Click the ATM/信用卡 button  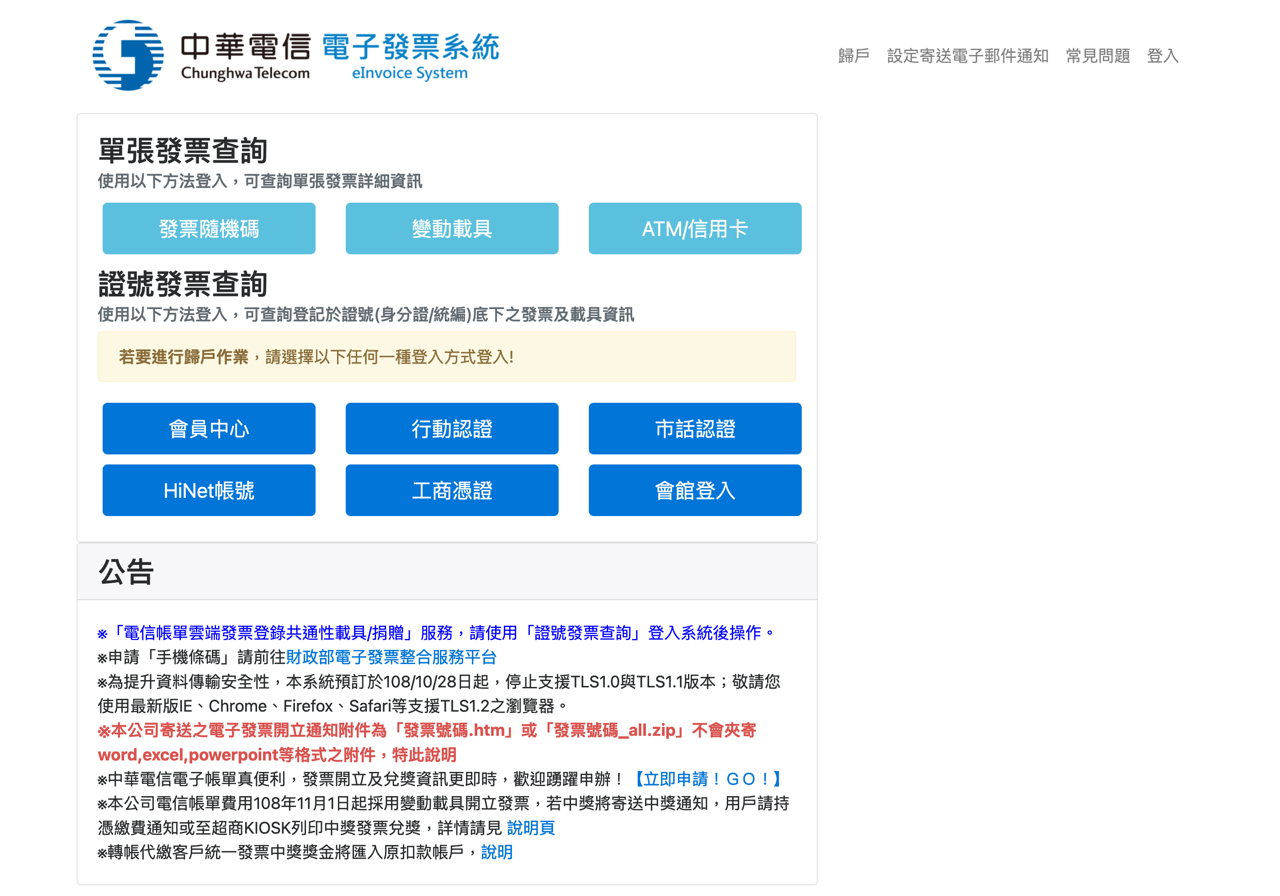(x=695, y=228)
